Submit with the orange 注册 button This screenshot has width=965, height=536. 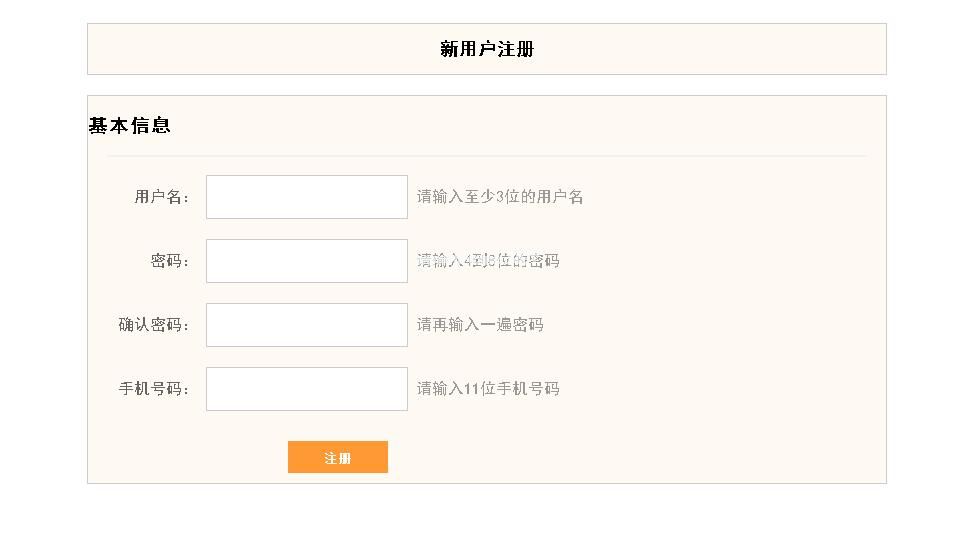point(338,457)
